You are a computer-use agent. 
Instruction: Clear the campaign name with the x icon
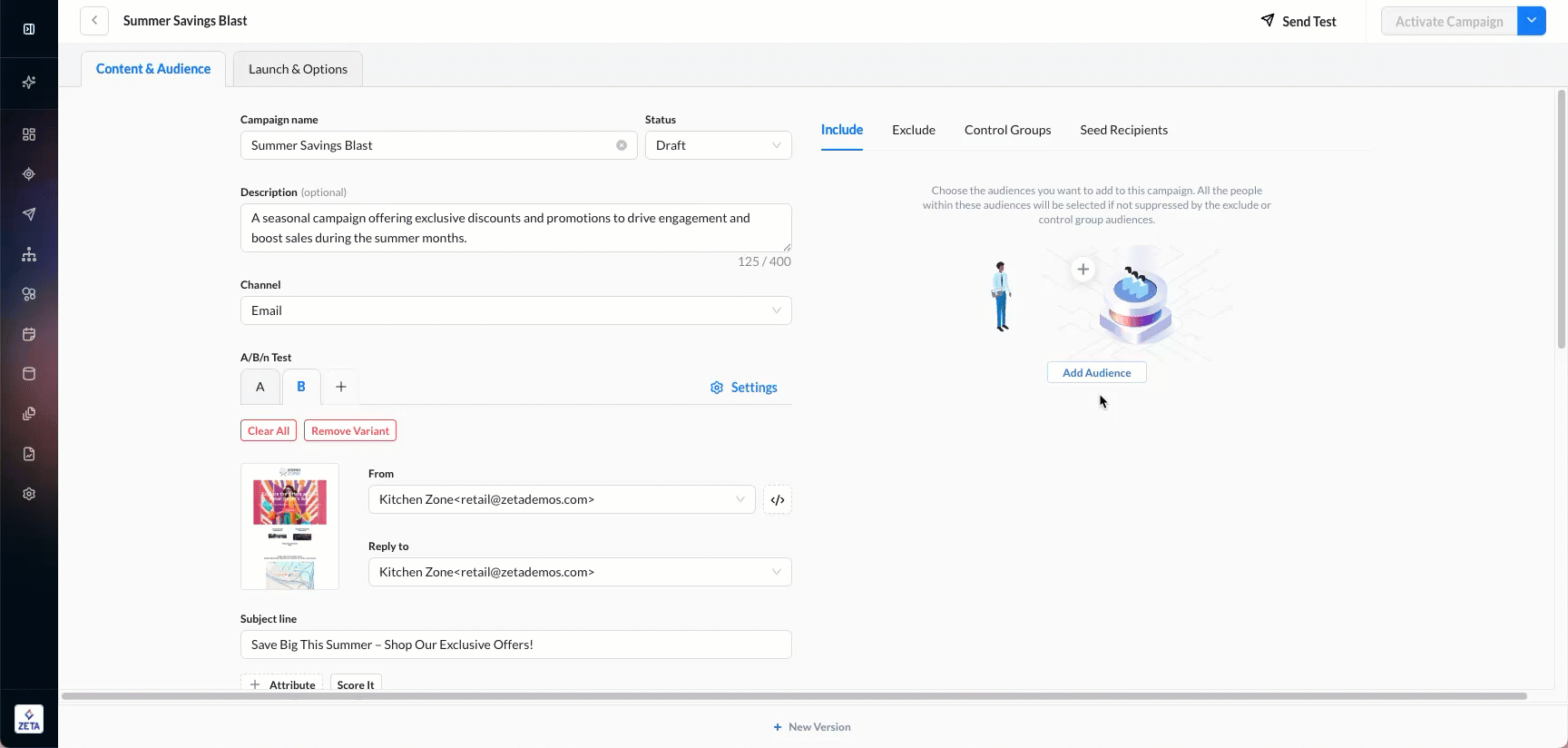click(622, 145)
